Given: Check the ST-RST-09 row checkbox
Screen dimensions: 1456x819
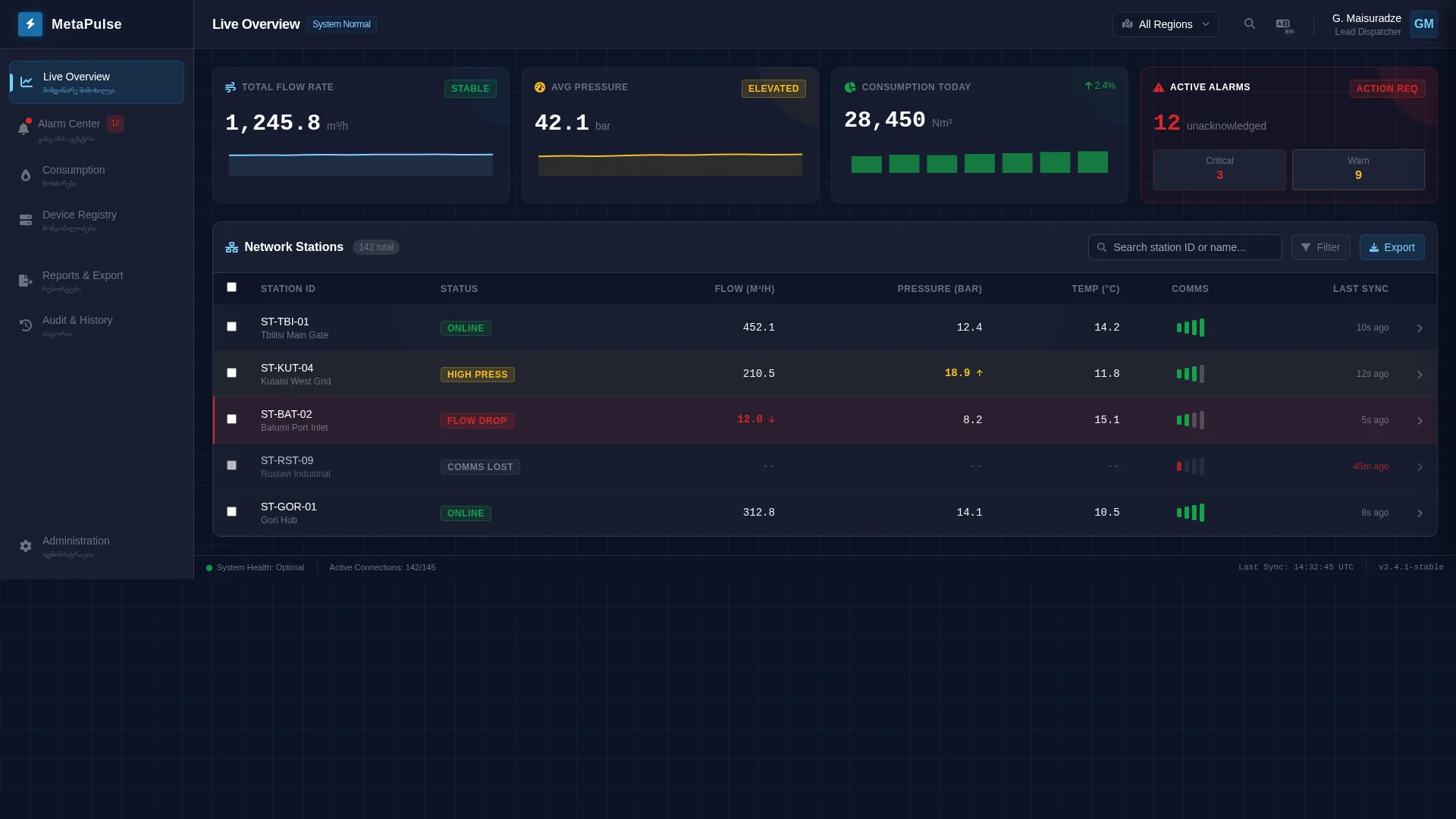Looking at the screenshot, I should point(231,466).
